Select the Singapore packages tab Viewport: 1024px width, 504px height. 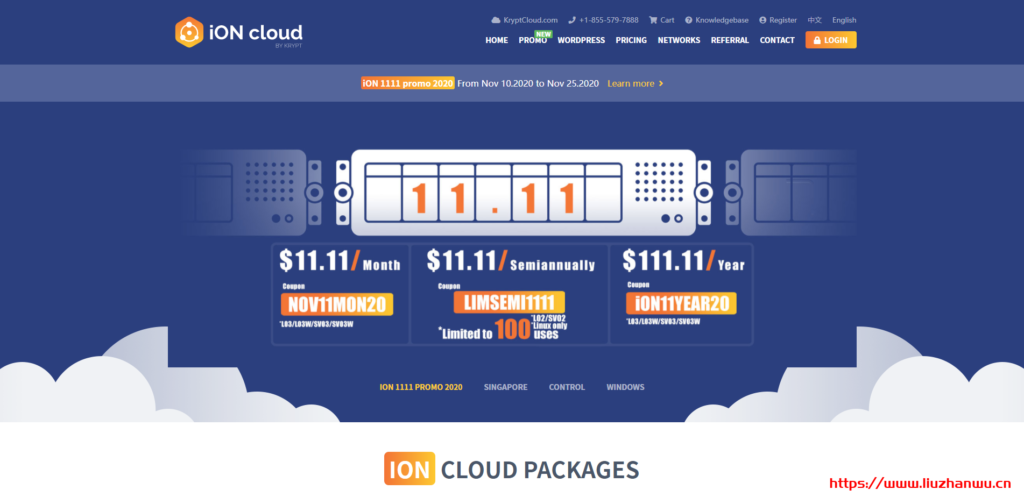(x=505, y=387)
